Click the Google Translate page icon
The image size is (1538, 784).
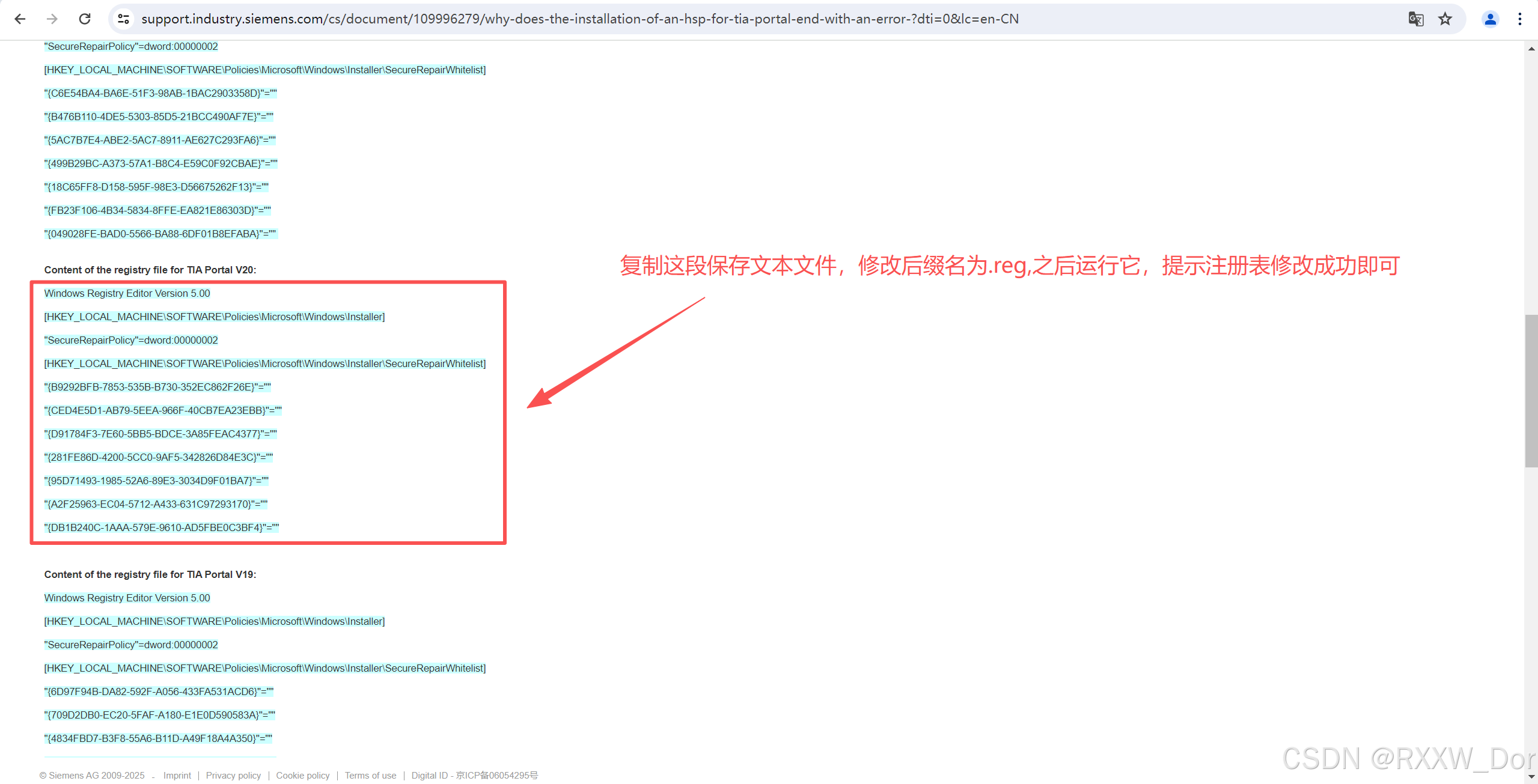click(x=1415, y=19)
